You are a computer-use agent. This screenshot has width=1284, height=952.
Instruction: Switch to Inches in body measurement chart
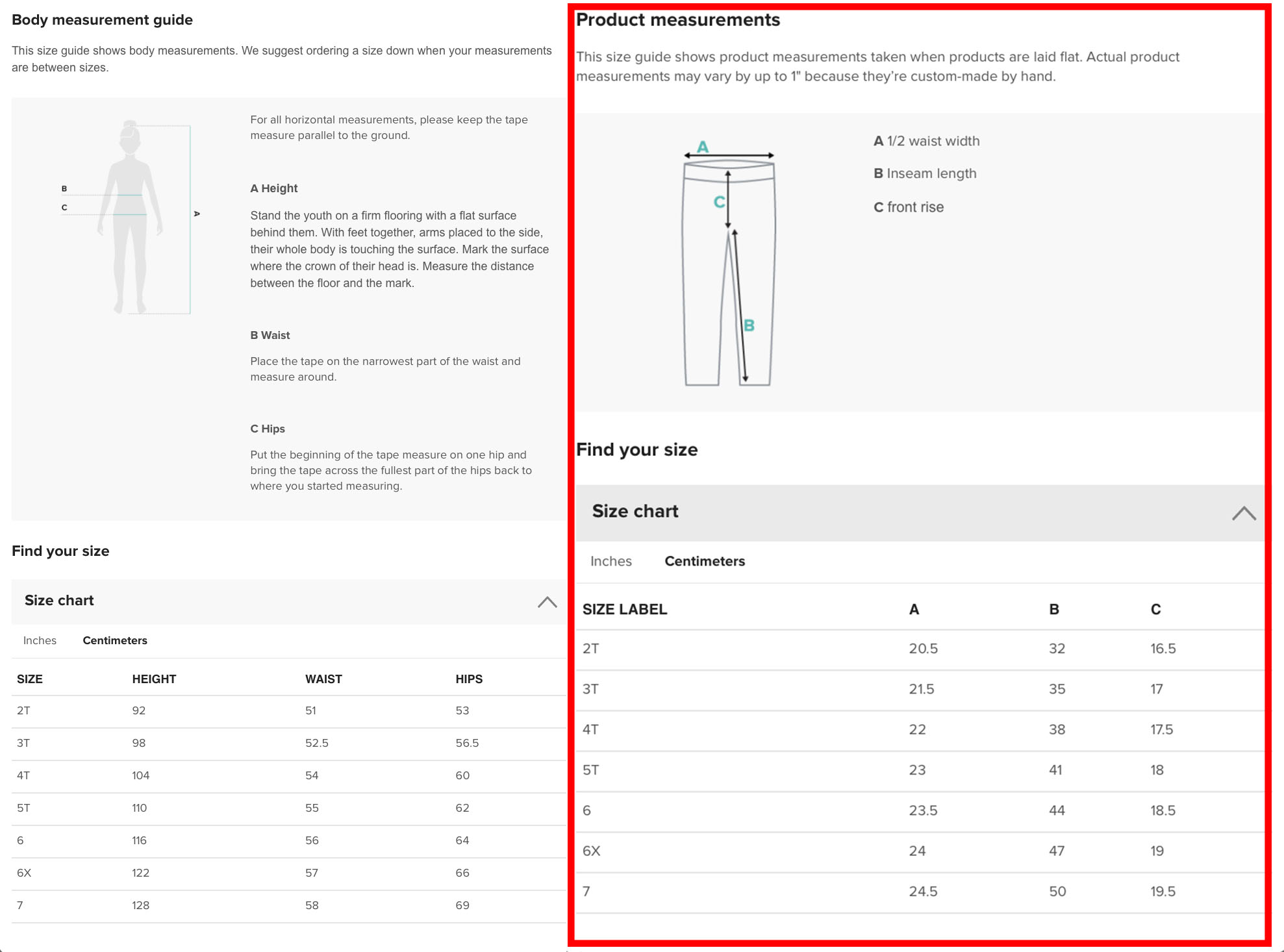40,641
